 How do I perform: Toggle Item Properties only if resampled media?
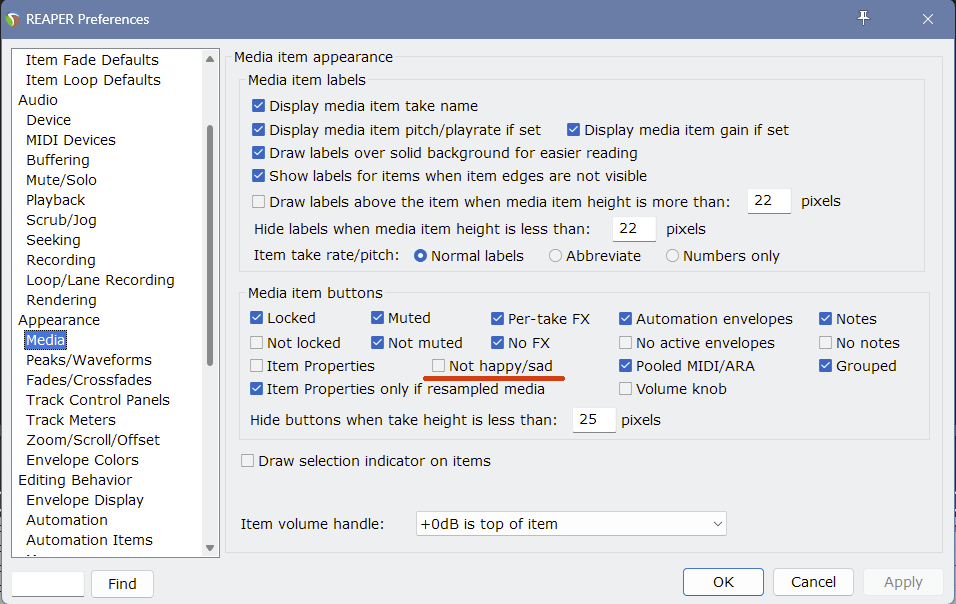(x=257, y=389)
